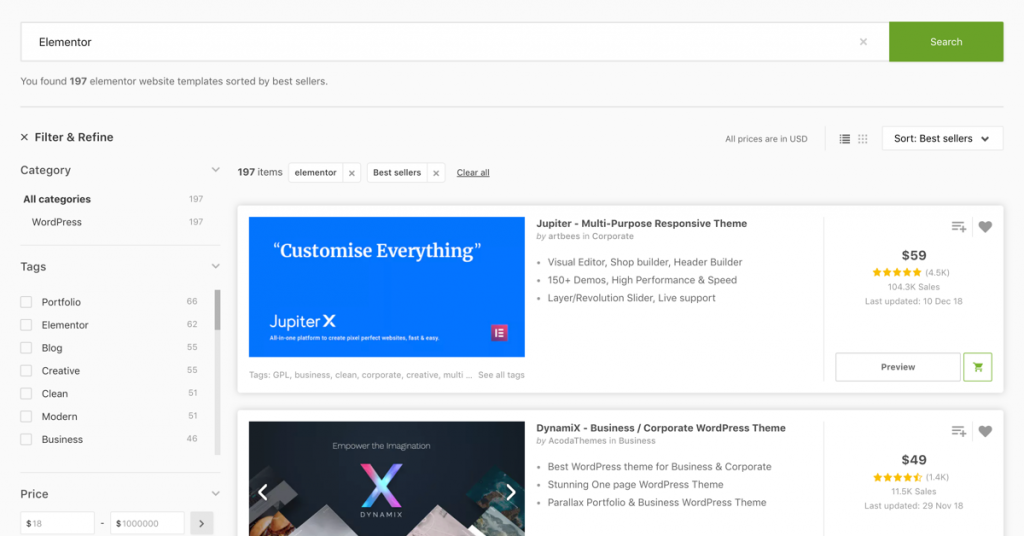Screen dimensions: 1024x536
Task: Click the Clear all link
Action: coord(473,173)
